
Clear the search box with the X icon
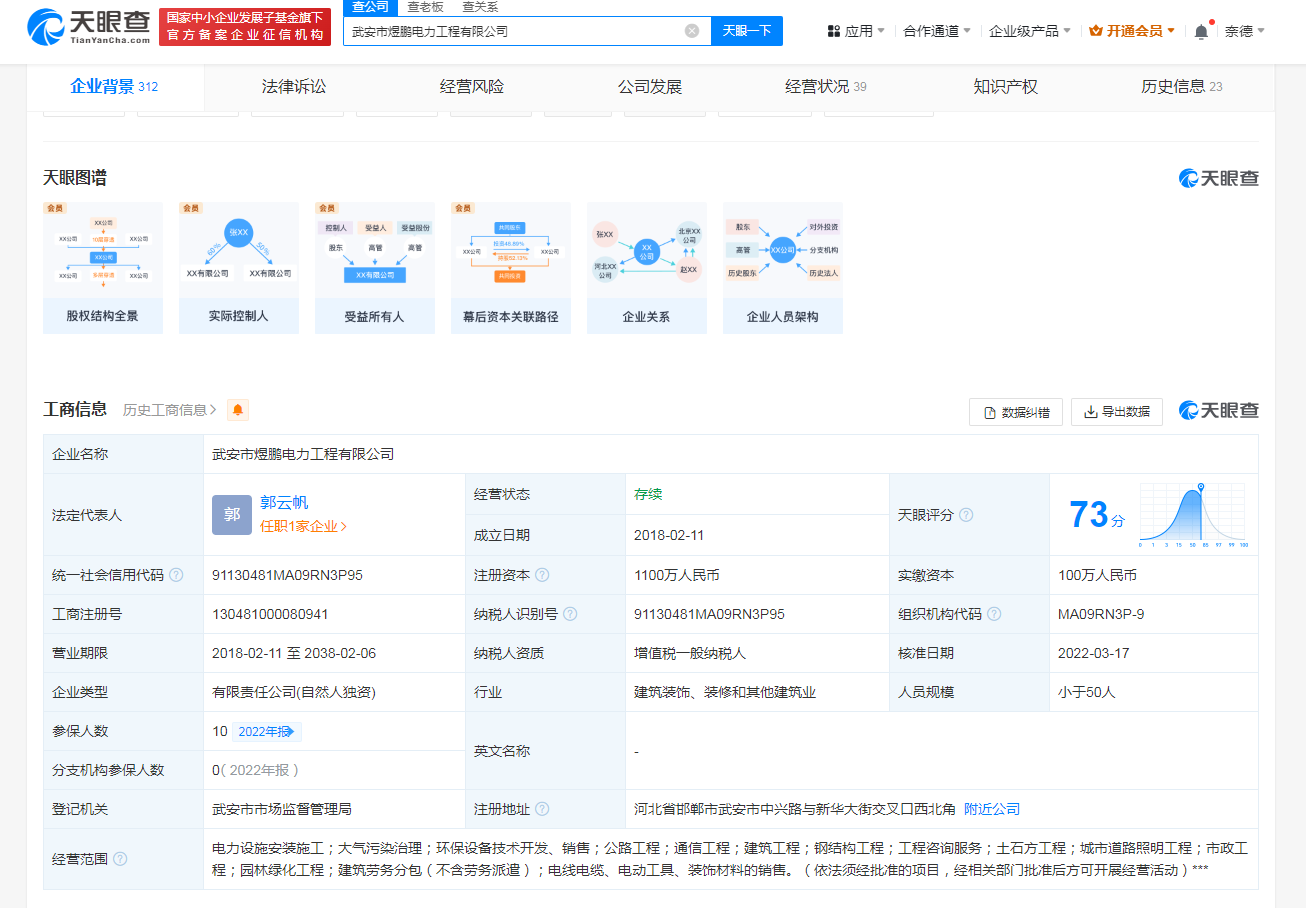[x=692, y=31]
